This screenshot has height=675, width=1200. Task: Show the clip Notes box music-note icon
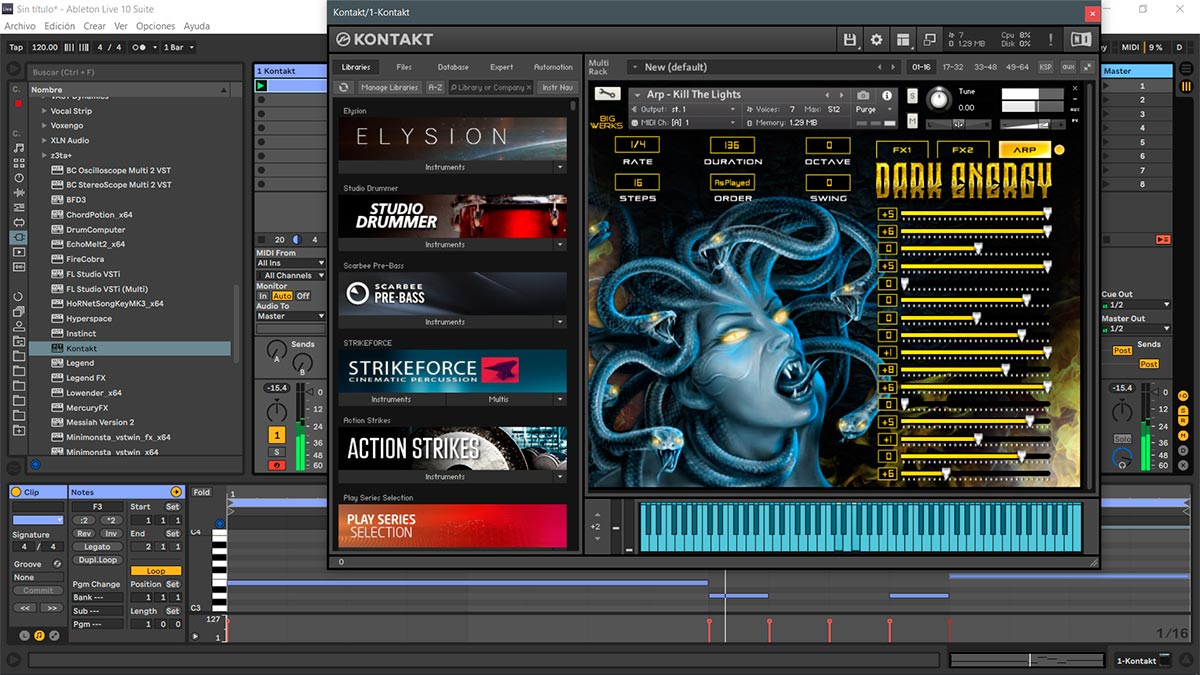[x=39, y=635]
